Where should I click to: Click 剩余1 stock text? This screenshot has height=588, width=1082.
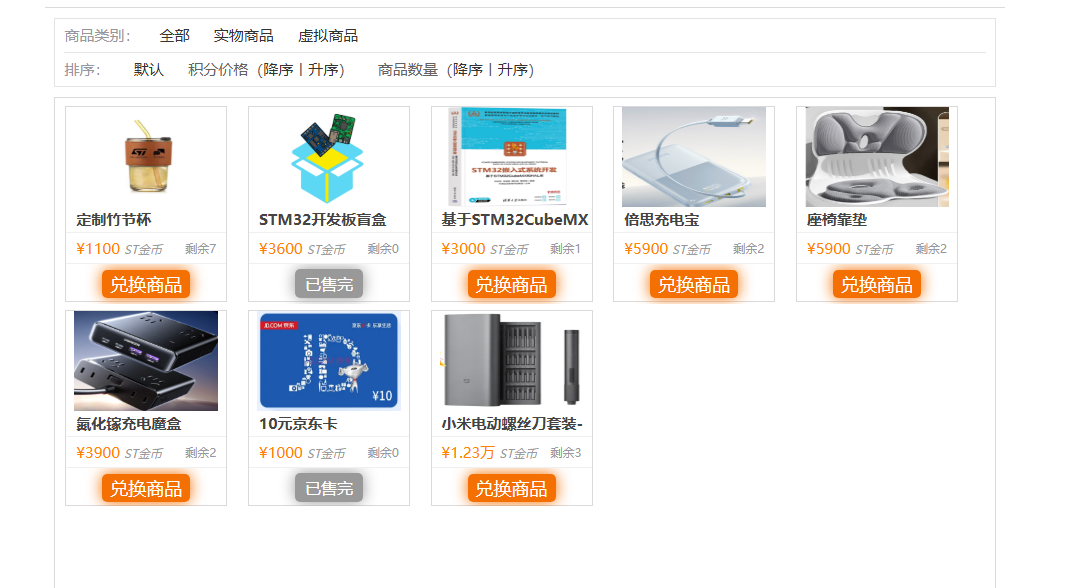(566, 249)
